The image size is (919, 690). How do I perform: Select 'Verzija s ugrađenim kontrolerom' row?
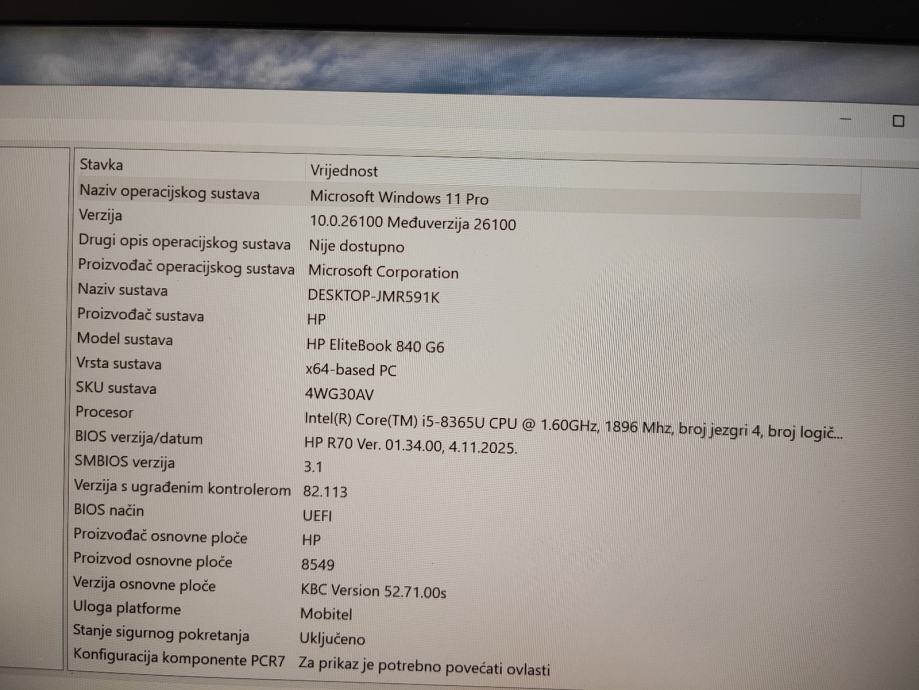pyautogui.click(x=182, y=488)
